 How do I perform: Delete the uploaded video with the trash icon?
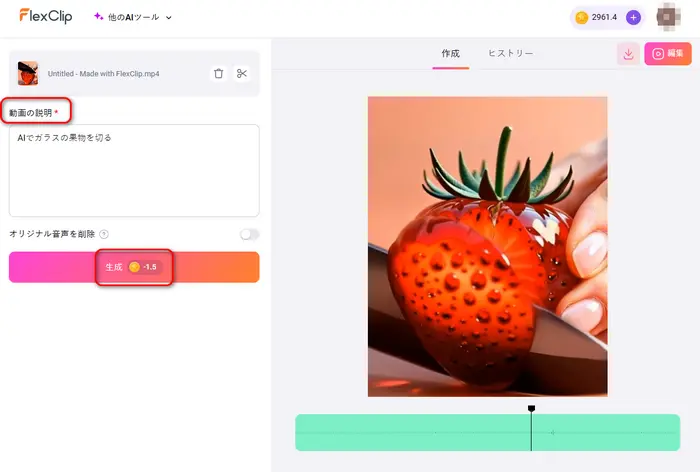pyautogui.click(x=218, y=73)
